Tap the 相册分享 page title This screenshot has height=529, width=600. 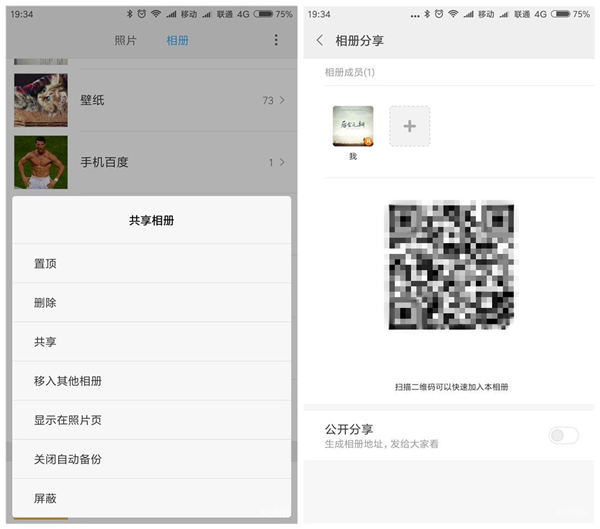pyautogui.click(x=359, y=40)
